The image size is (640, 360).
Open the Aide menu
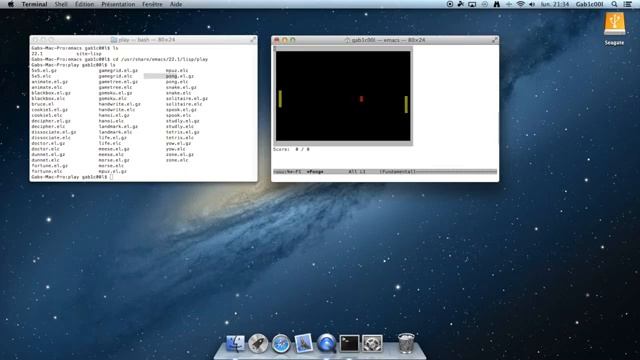point(176,4)
